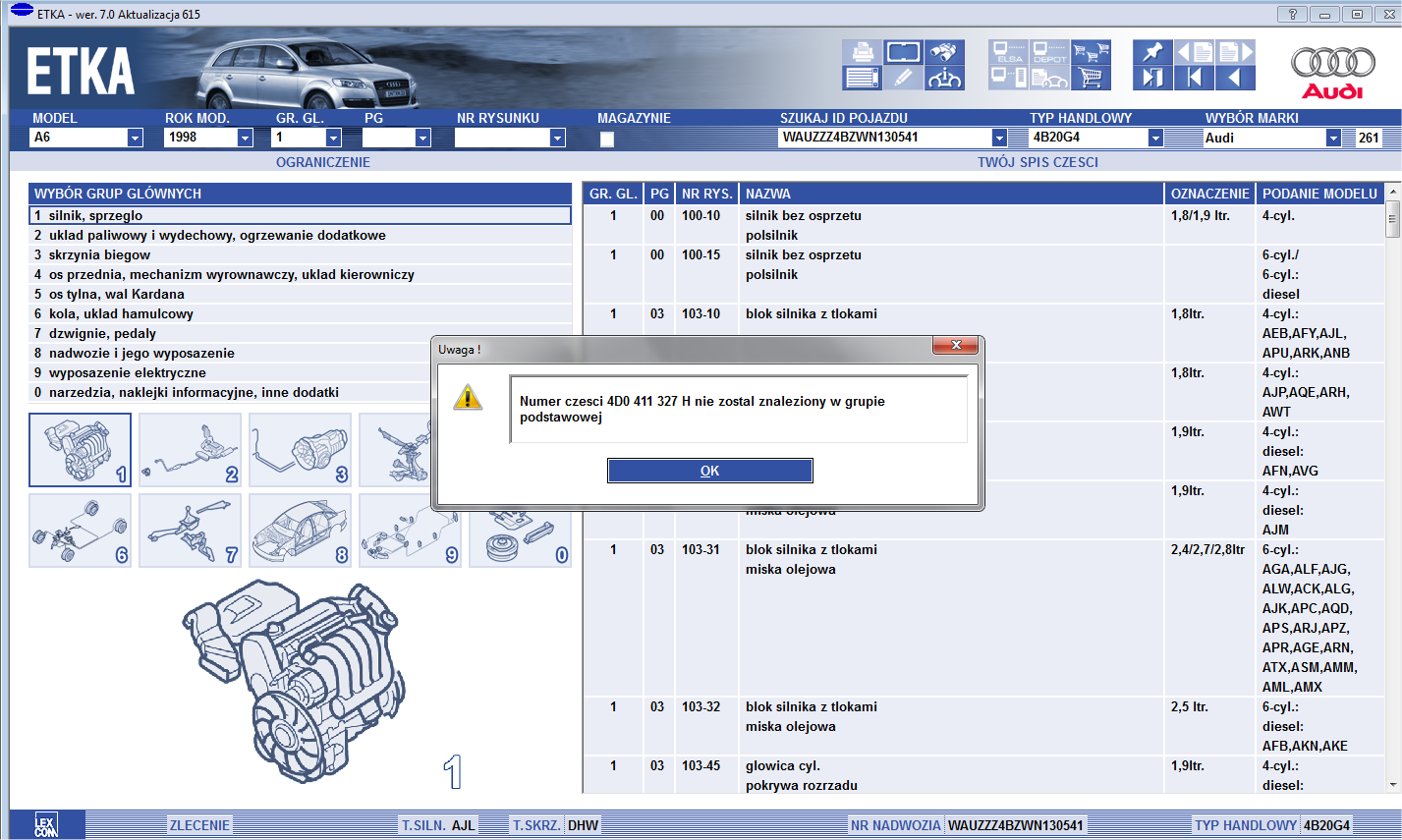Select group '4 os przednia, mechanizm wyrownawczy'
Screen dimensions: 1402x840
tap(300, 274)
